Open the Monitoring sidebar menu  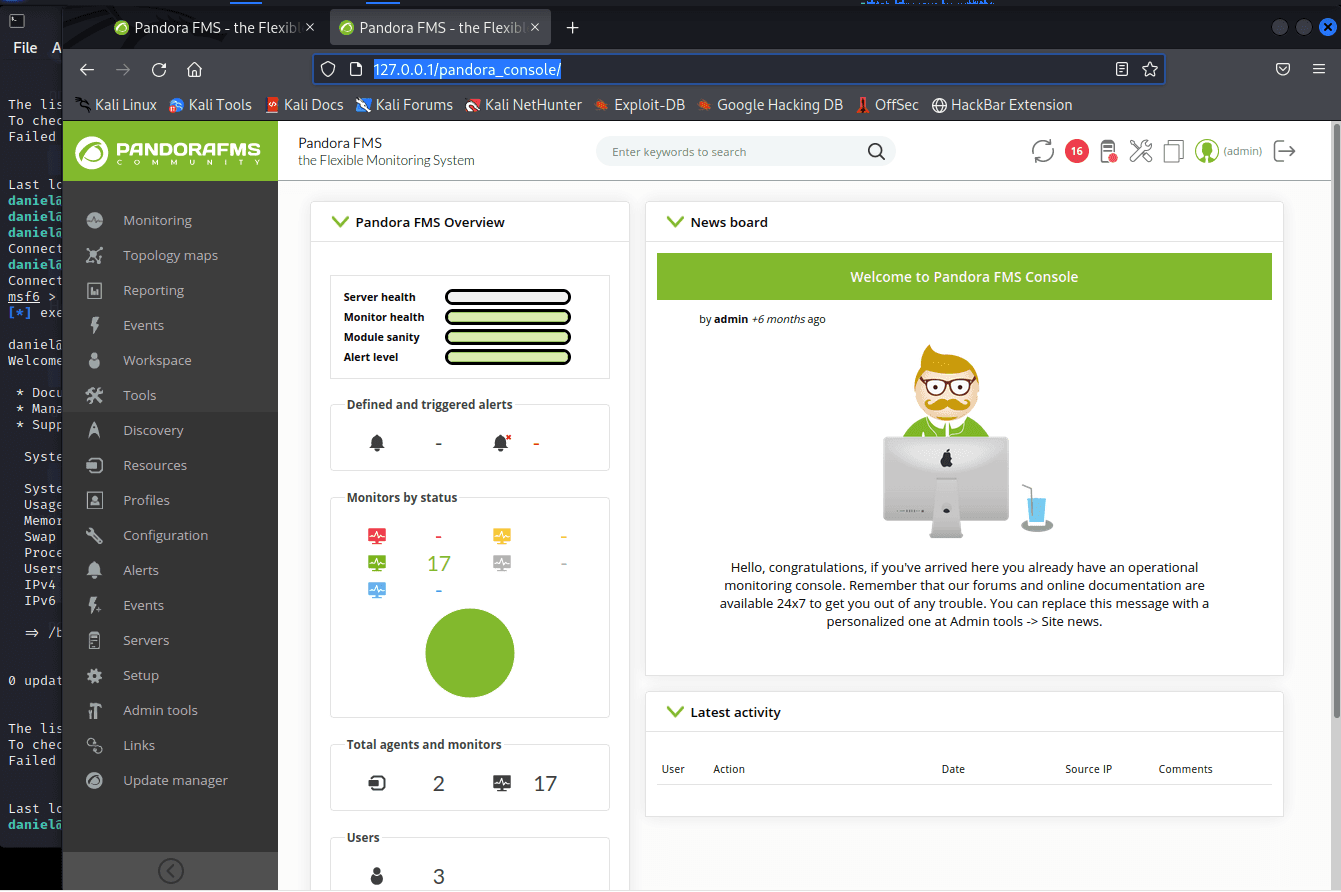[x=157, y=221]
